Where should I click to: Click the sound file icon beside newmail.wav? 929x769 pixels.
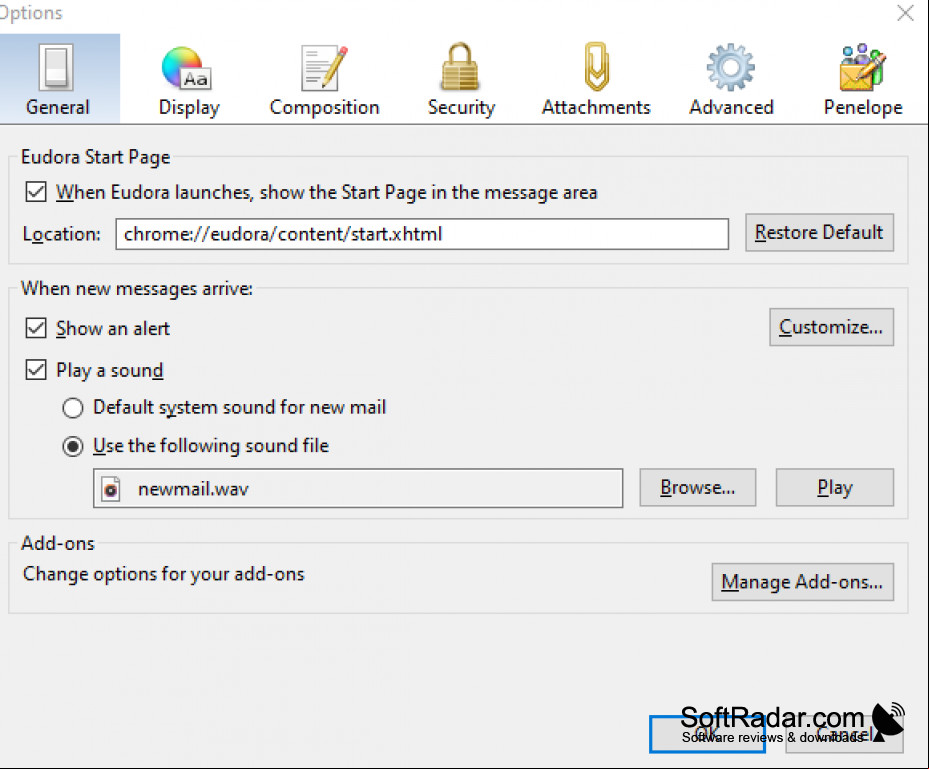[x=111, y=489]
